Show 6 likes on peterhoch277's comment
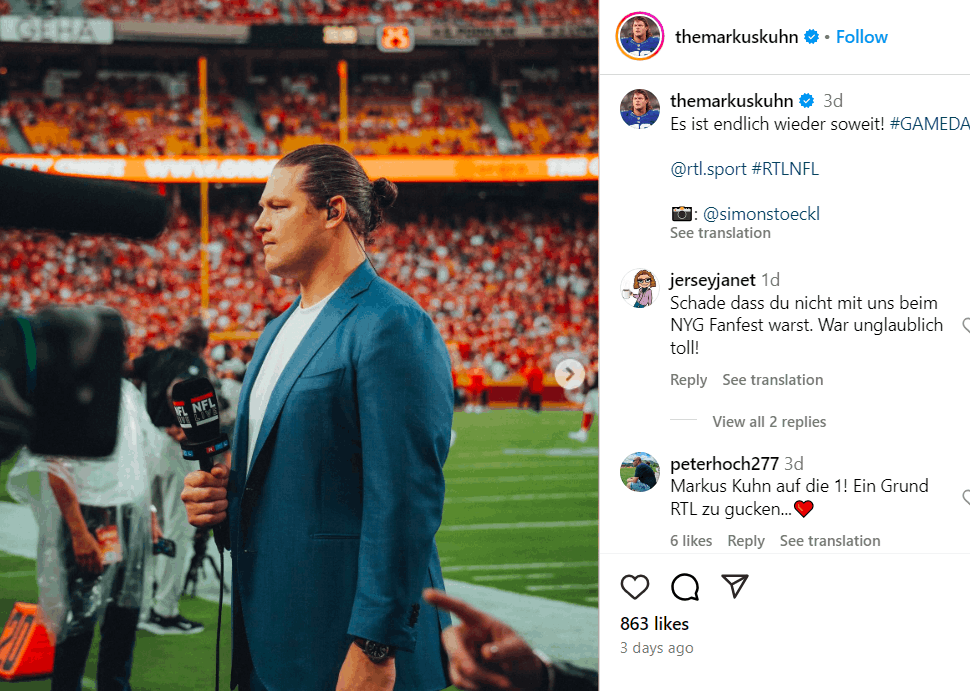This screenshot has width=970, height=691. point(691,541)
